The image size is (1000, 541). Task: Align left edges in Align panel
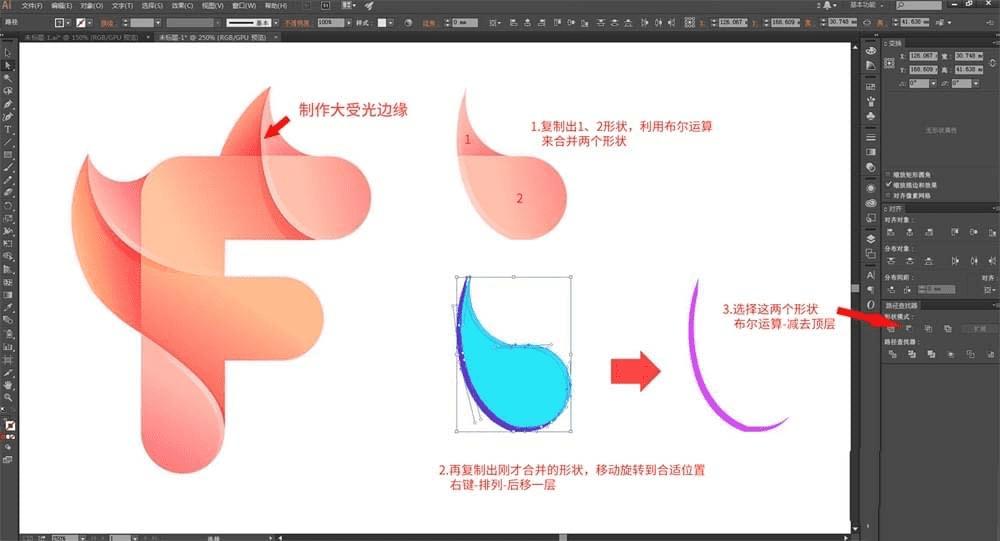(x=891, y=233)
